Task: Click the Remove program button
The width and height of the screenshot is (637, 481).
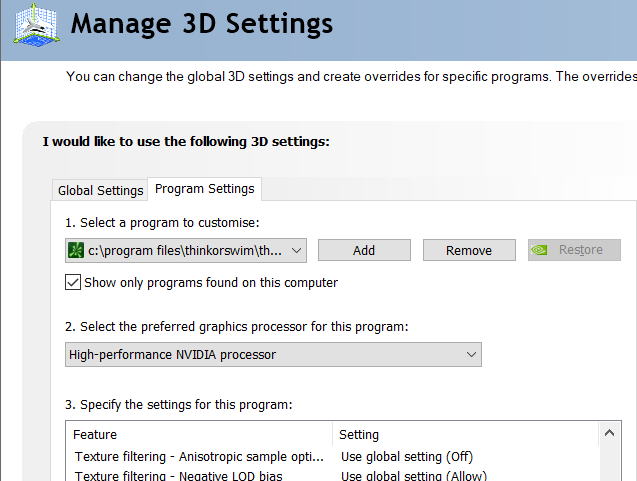Action: pos(469,250)
